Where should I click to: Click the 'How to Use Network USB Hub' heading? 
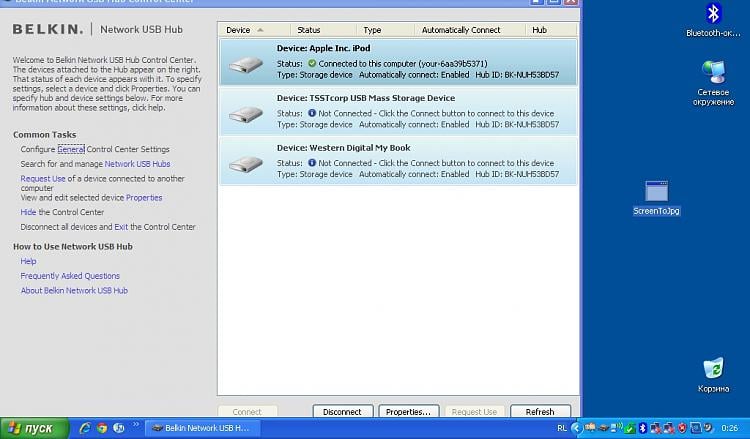pyautogui.click(x=73, y=247)
